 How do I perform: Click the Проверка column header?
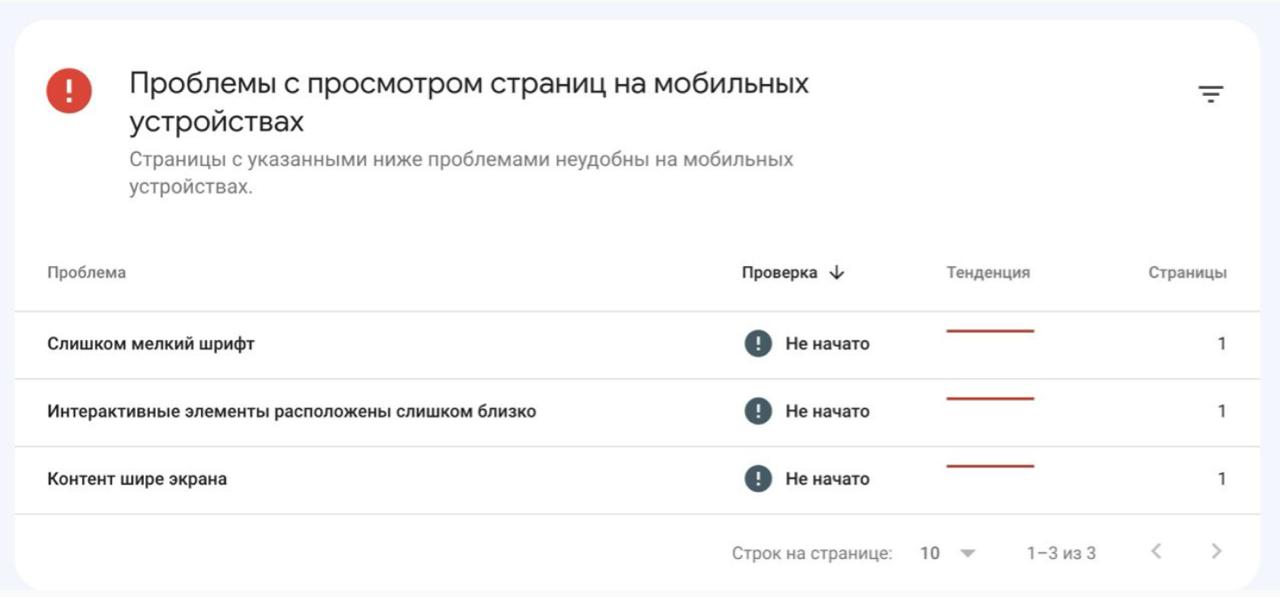[x=779, y=273]
